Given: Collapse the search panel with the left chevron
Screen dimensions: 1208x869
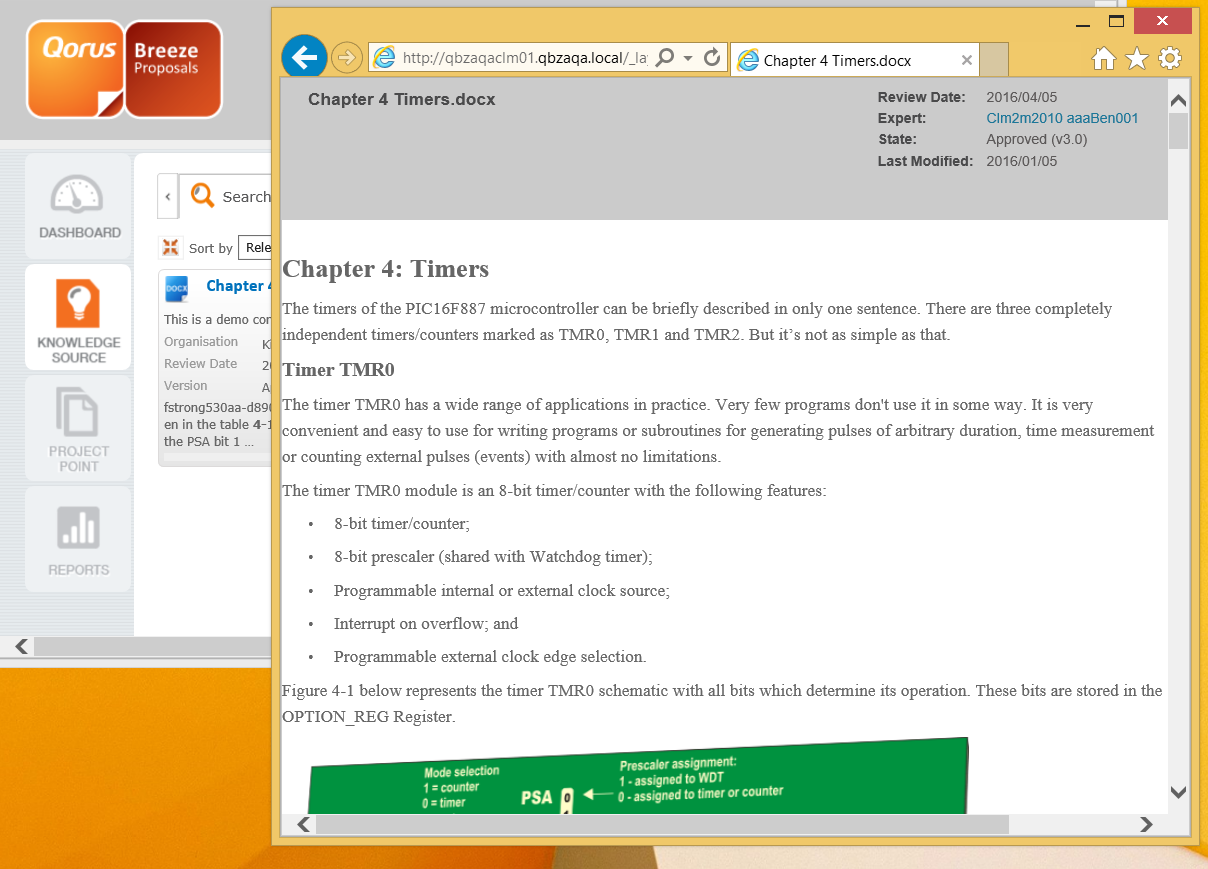Looking at the screenshot, I should [168, 196].
